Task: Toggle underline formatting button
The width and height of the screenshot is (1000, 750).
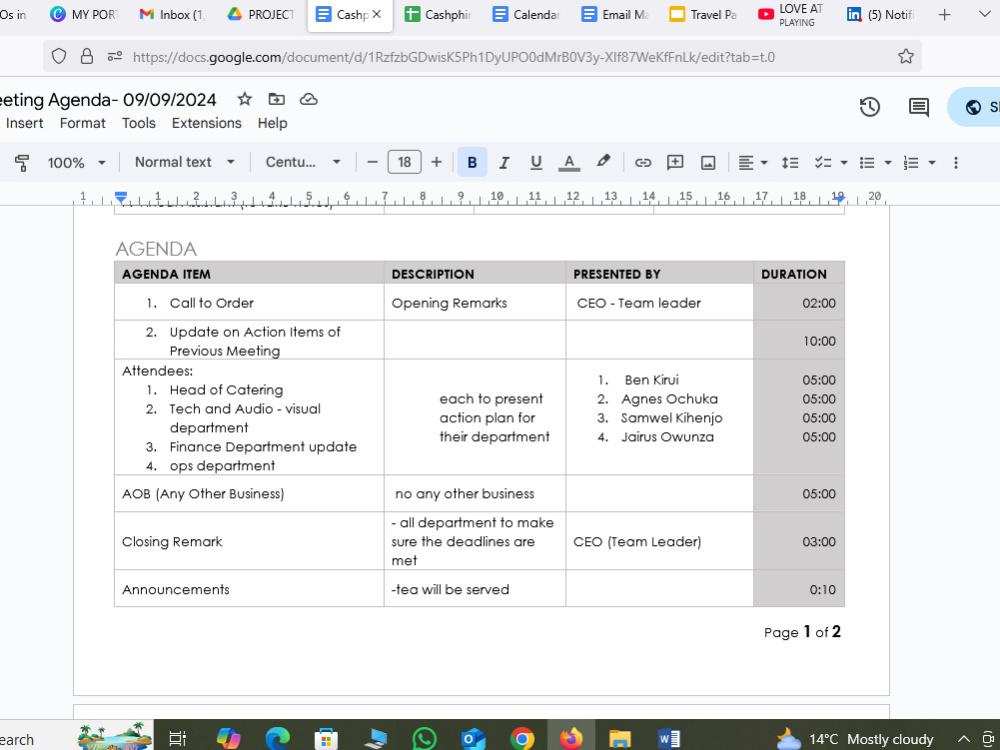Action: [536, 163]
